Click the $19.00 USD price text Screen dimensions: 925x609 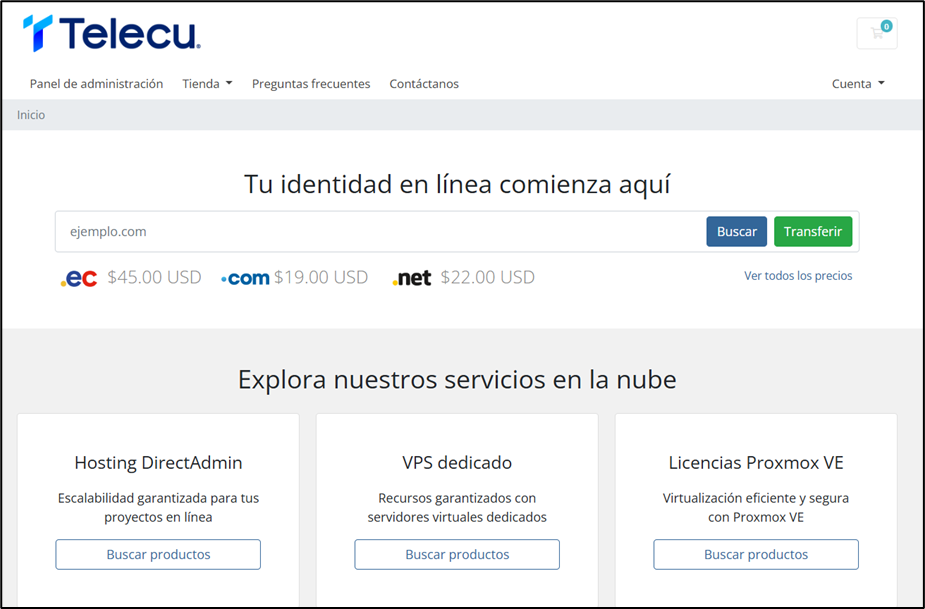[x=321, y=277]
